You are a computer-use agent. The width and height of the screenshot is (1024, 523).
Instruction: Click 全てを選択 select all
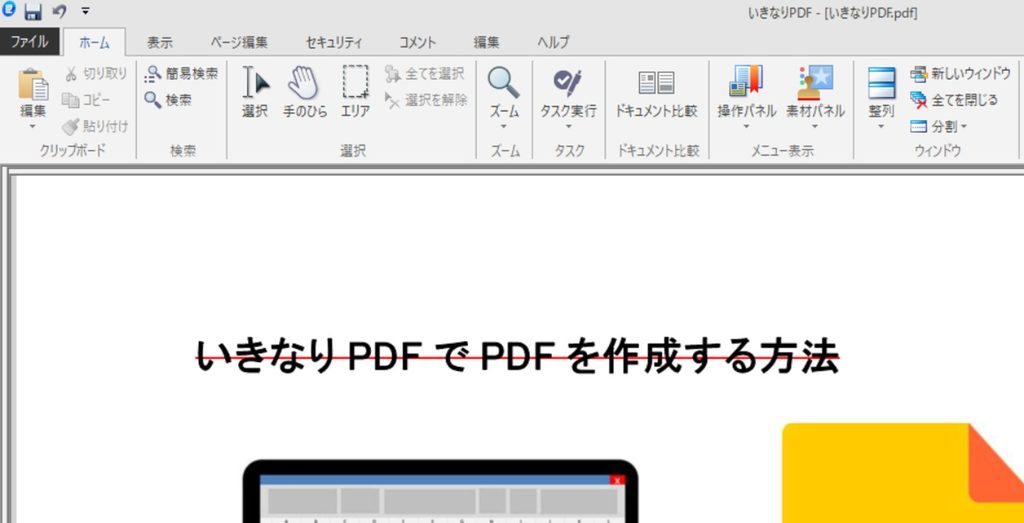coord(424,74)
